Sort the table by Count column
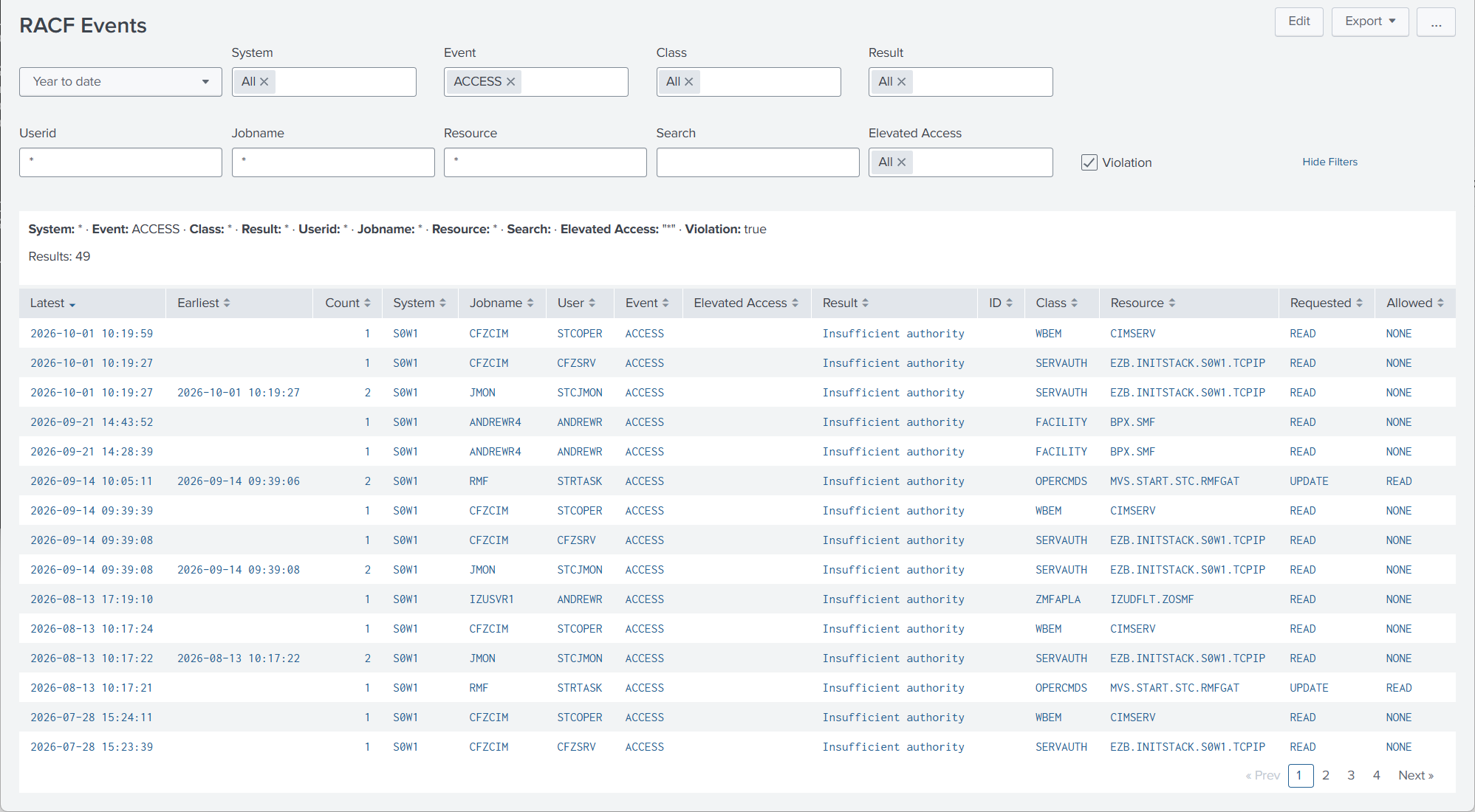Image resolution: width=1475 pixels, height=812 pixels. click(347, 303)
